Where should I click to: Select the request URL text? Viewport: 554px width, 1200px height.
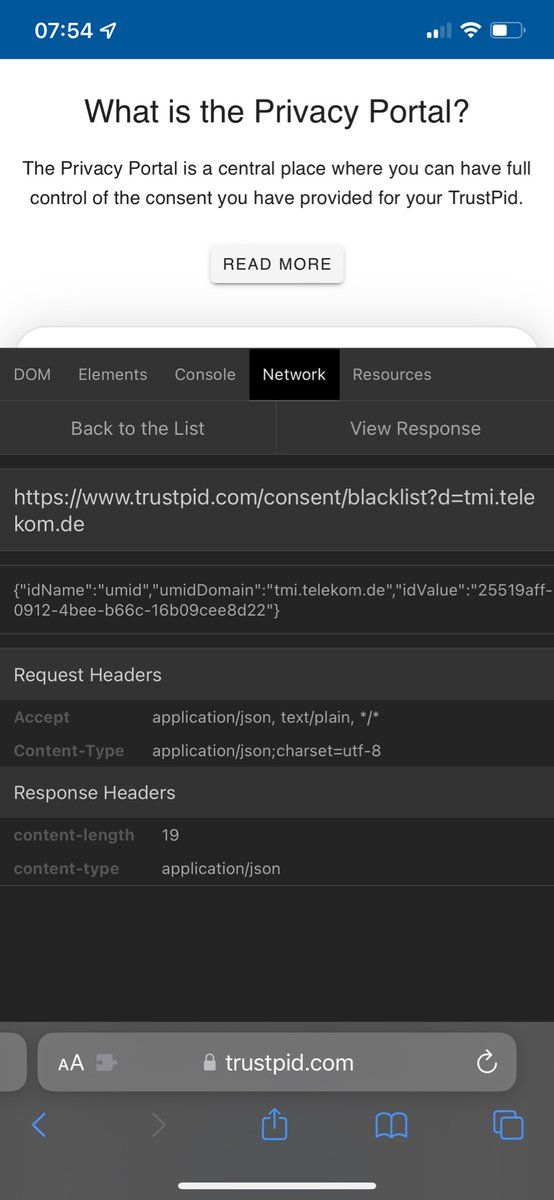277,510
